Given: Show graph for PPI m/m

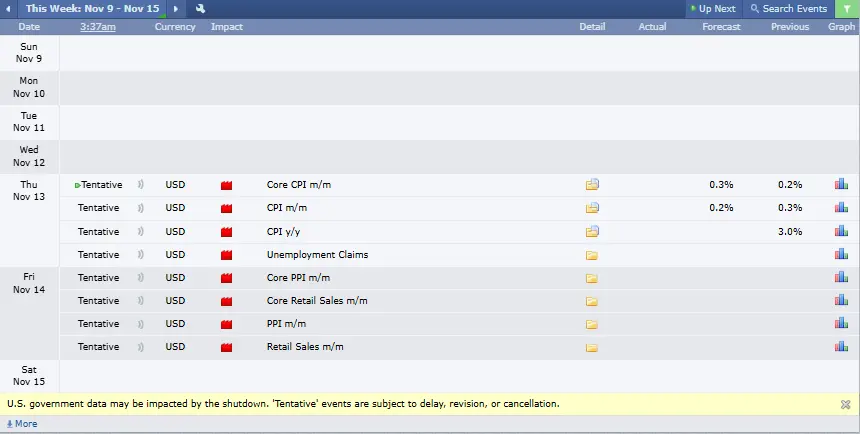Looking at the screenshot, I should [x=841, y=323].
